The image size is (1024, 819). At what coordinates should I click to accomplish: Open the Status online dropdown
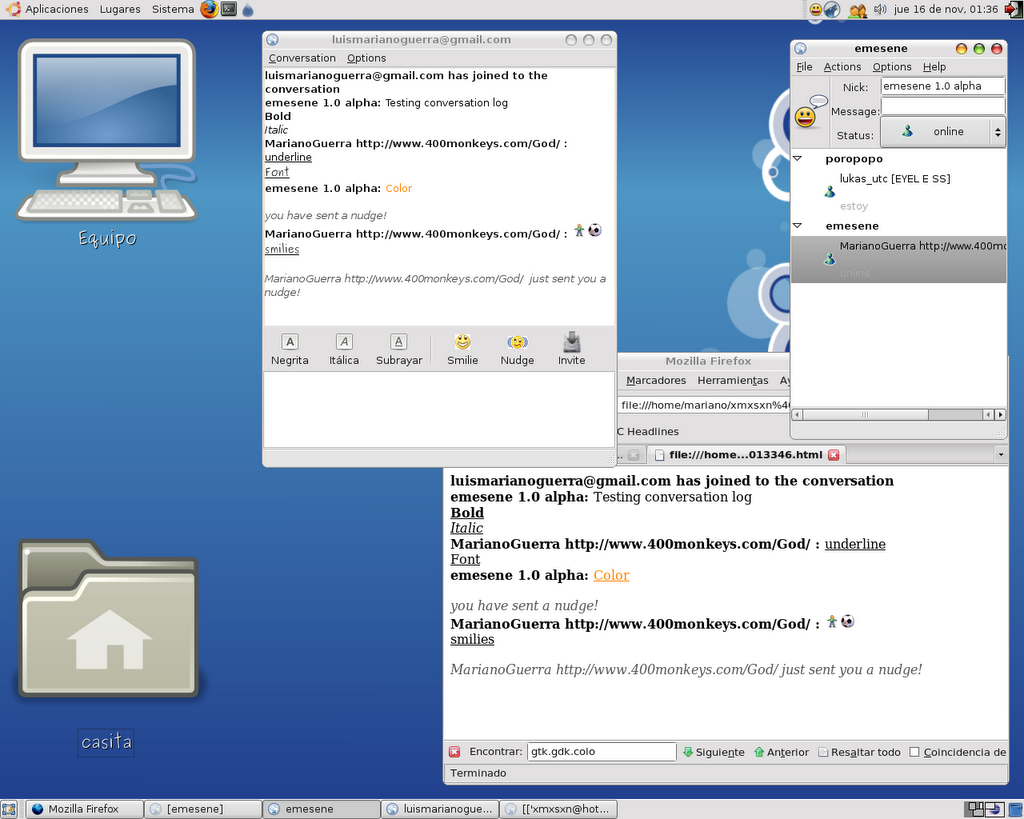click(942, 132)
